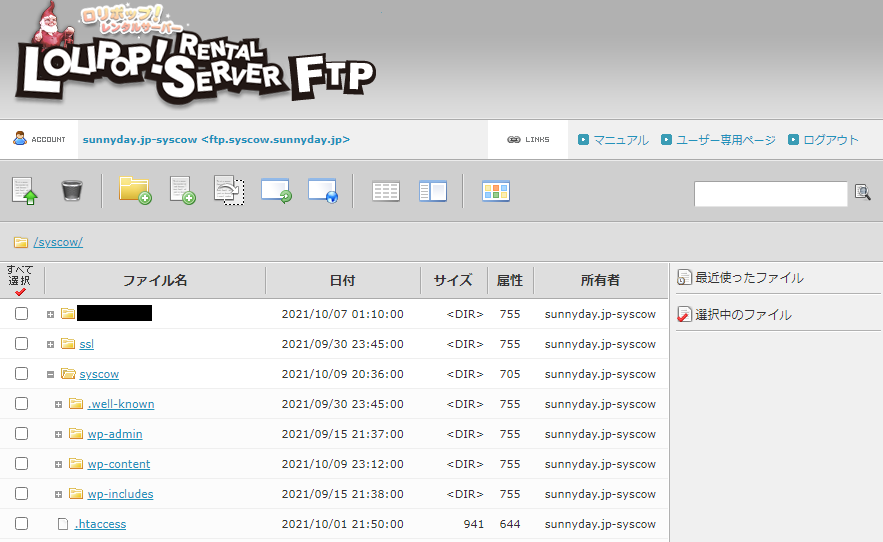Toggle the select-all red checkmark
883x542 pixels.
[x=20, y=291]
